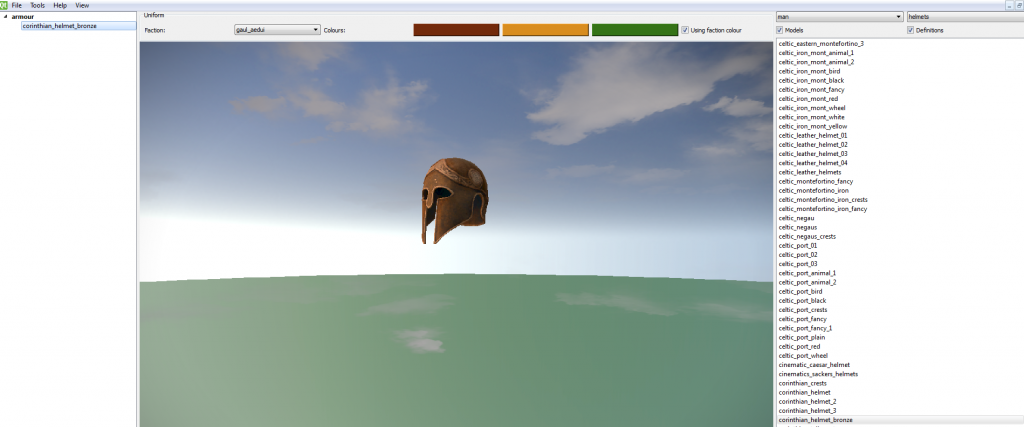Viewport: 1024px width, 427px height.
Task: Click the green faction colour swatch
Action: coord(634,30)
